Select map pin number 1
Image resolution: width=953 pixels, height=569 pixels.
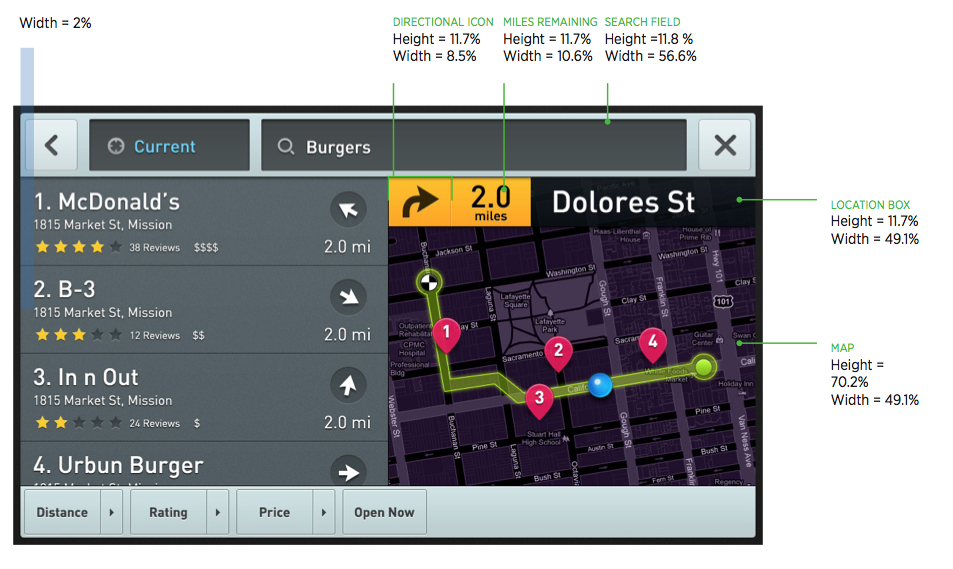[446, 334]
